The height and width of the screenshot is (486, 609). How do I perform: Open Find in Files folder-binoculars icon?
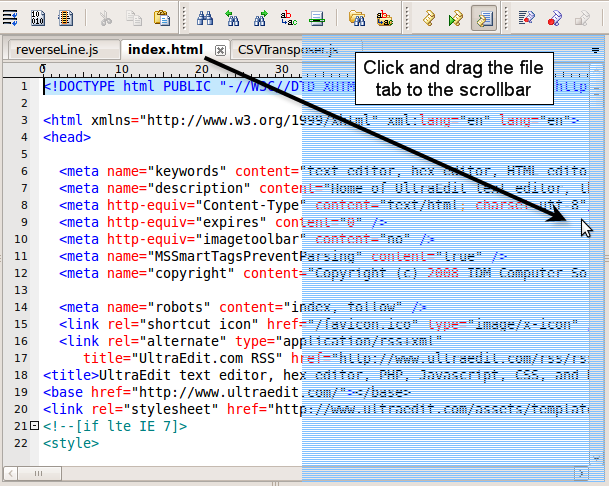pos(357,18)
